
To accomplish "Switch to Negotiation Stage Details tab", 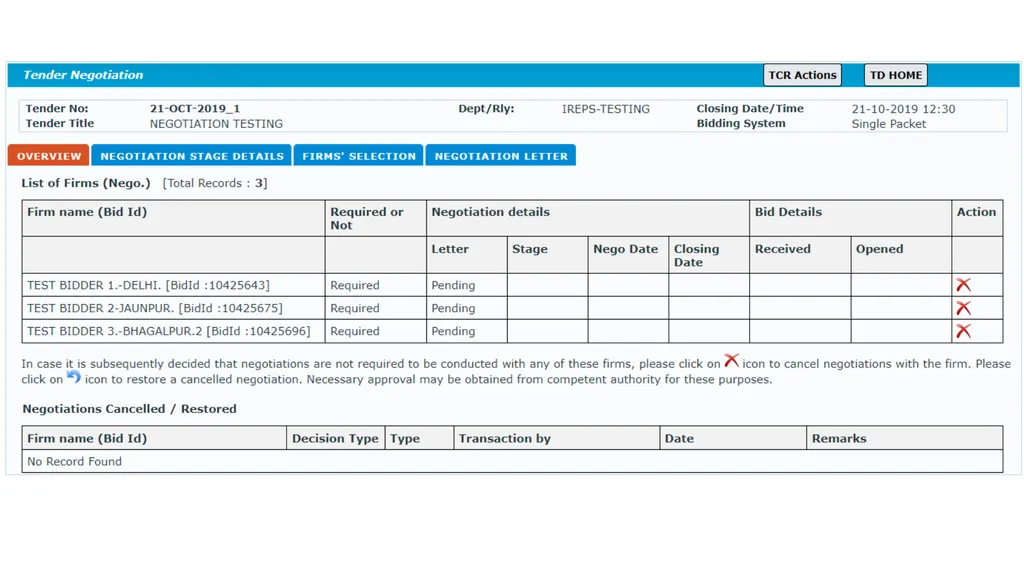I will pos(192,156).
